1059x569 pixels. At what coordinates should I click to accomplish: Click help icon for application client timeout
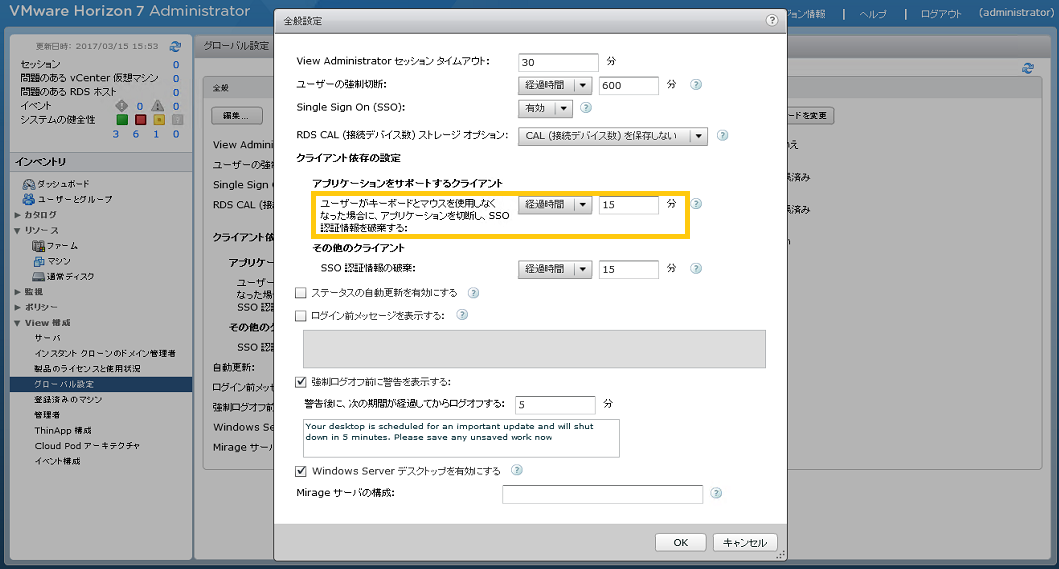[x=696, y=203]
